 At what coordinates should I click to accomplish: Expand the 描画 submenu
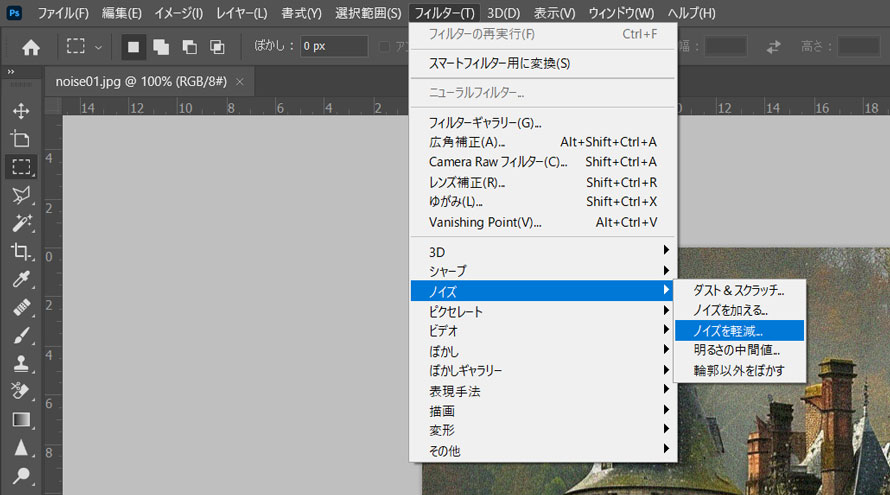pyautogui.click(x=543, y=410)
